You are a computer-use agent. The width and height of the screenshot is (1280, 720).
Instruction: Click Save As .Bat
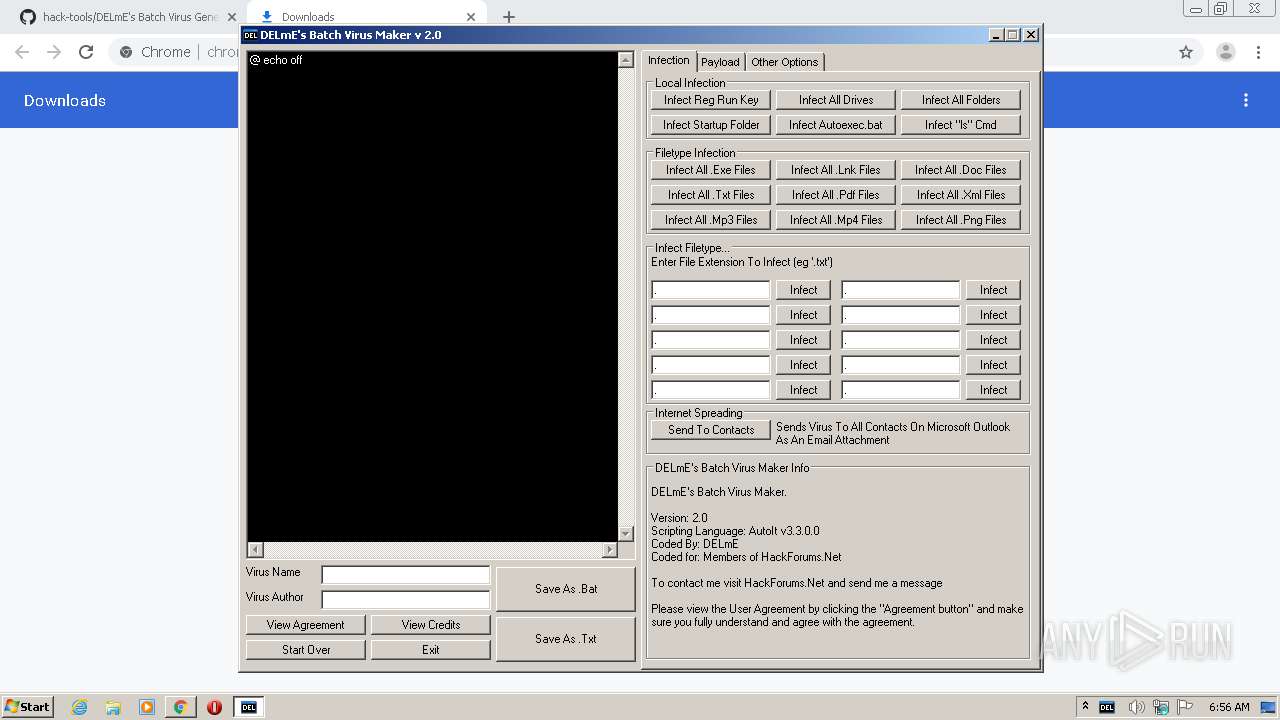pyautogui.click(x=566, y=589)
